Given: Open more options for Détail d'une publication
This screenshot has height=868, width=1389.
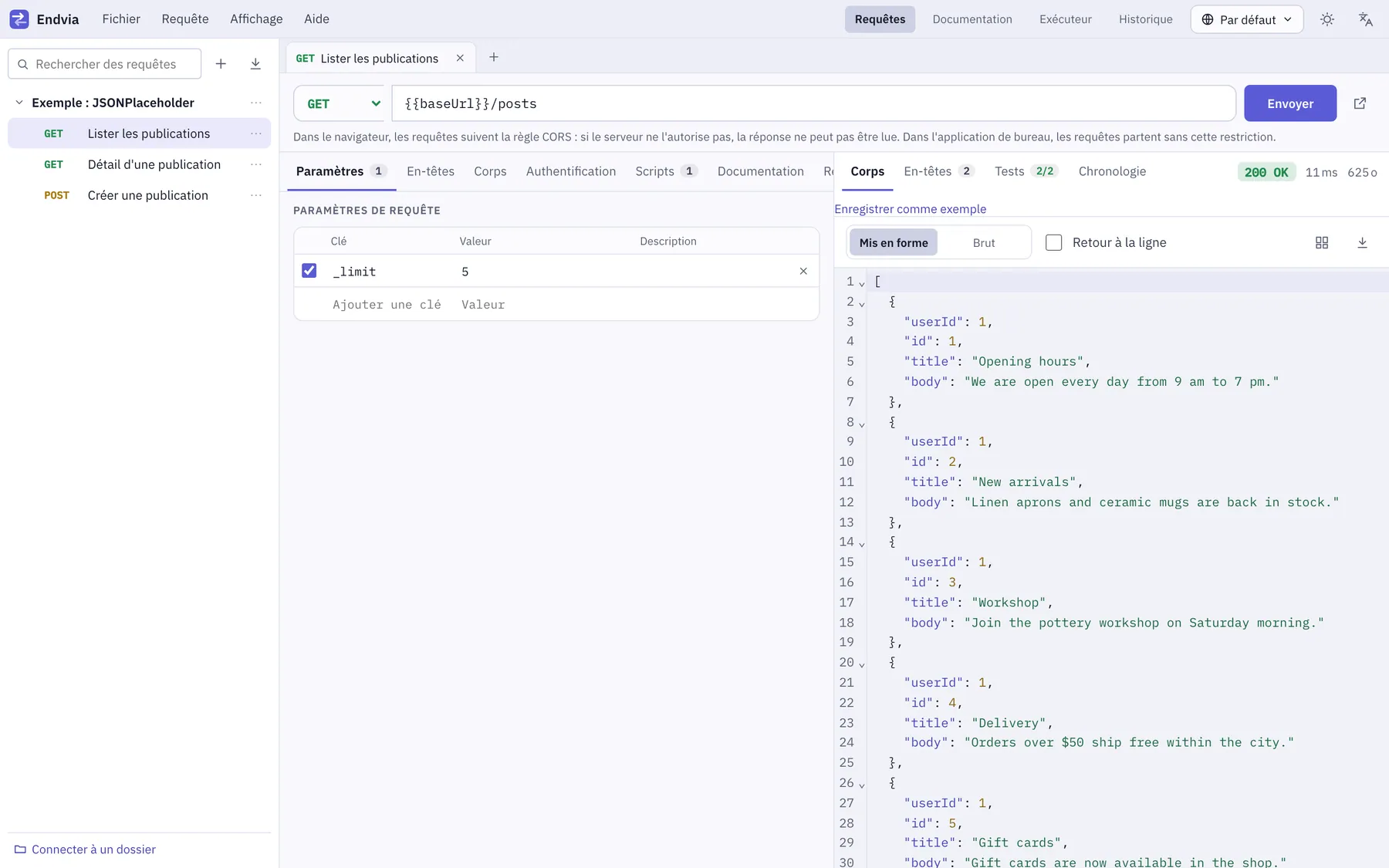Looking at the screenshot, I should [256, 164].
